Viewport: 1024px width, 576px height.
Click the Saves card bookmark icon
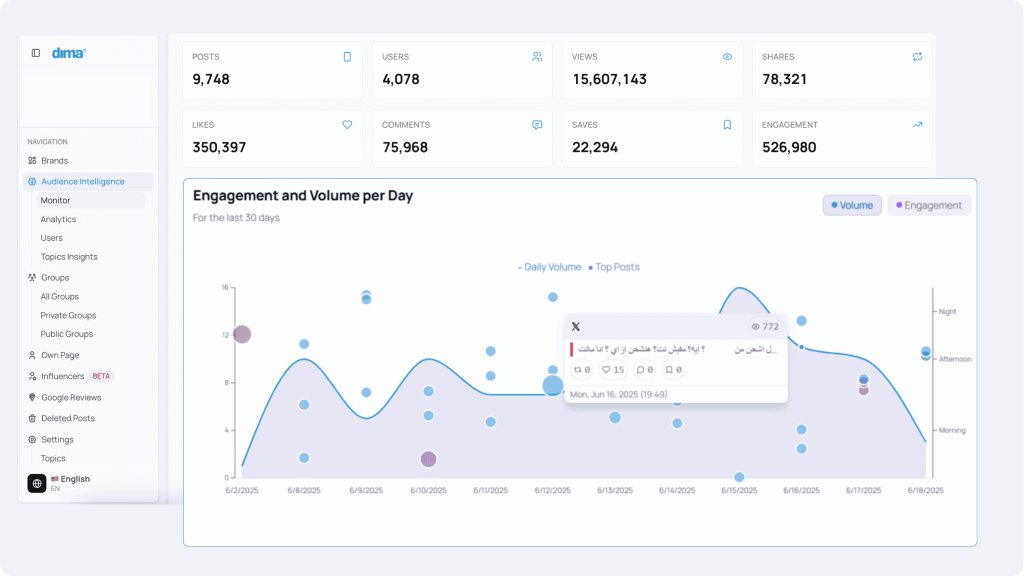click(x=727, y=125)
